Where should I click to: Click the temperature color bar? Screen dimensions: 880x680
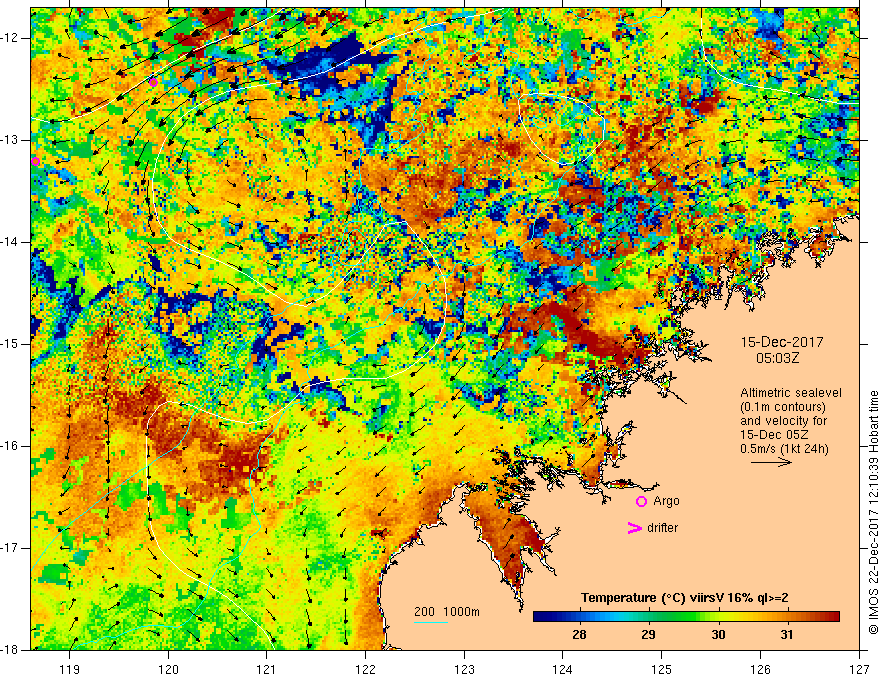(x=686, y=617)
